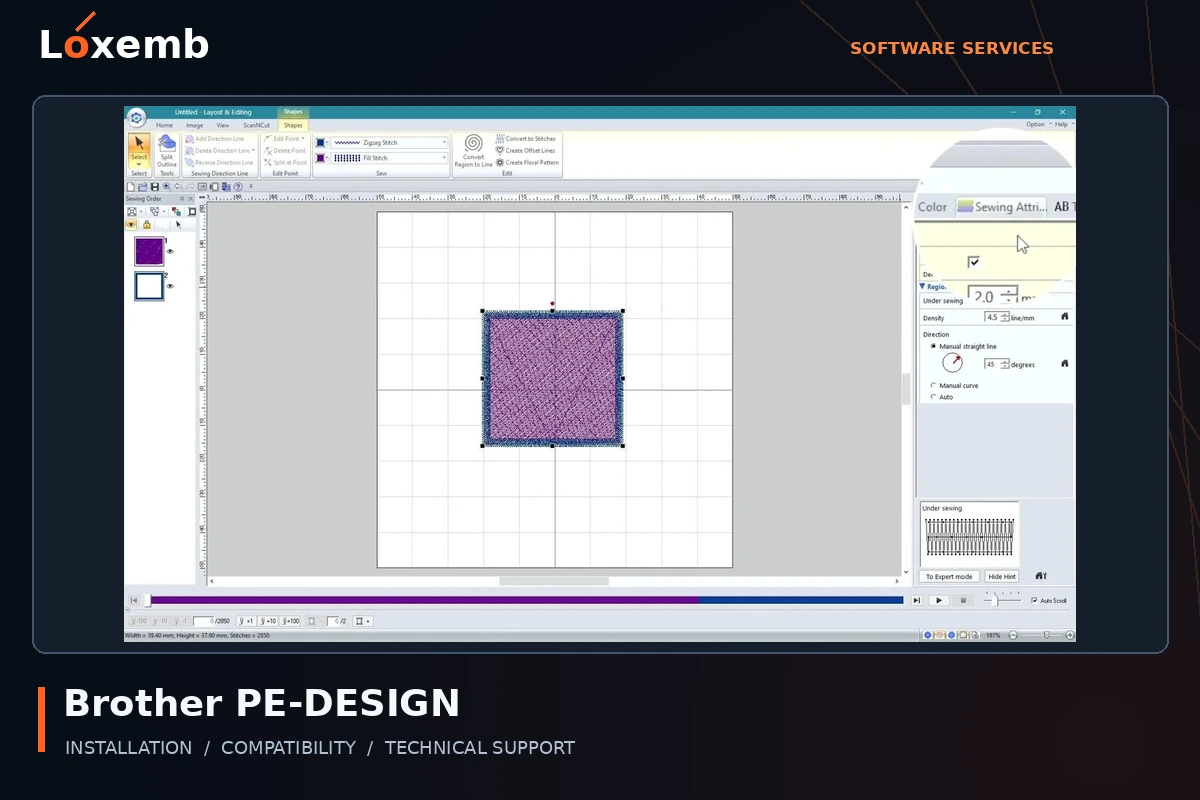Click the Undo arrow icon

pos(178,186)
